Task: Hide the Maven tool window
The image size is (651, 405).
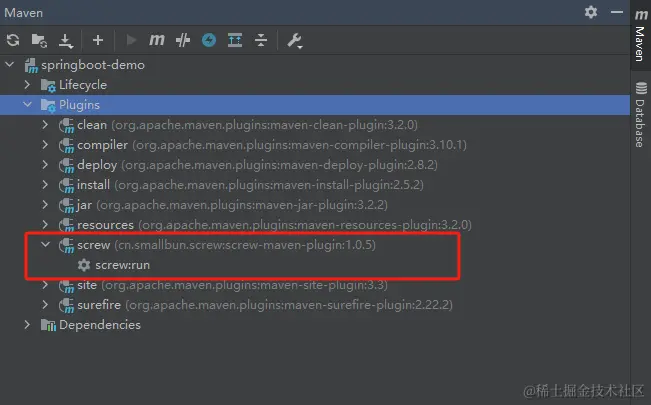Action: [617, 12]
